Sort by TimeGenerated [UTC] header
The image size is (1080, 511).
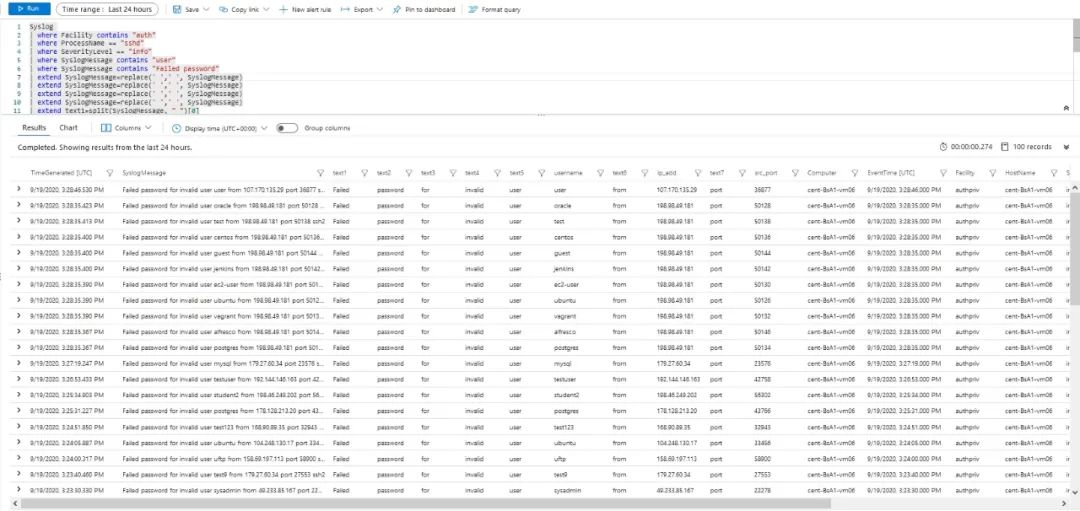61,173
